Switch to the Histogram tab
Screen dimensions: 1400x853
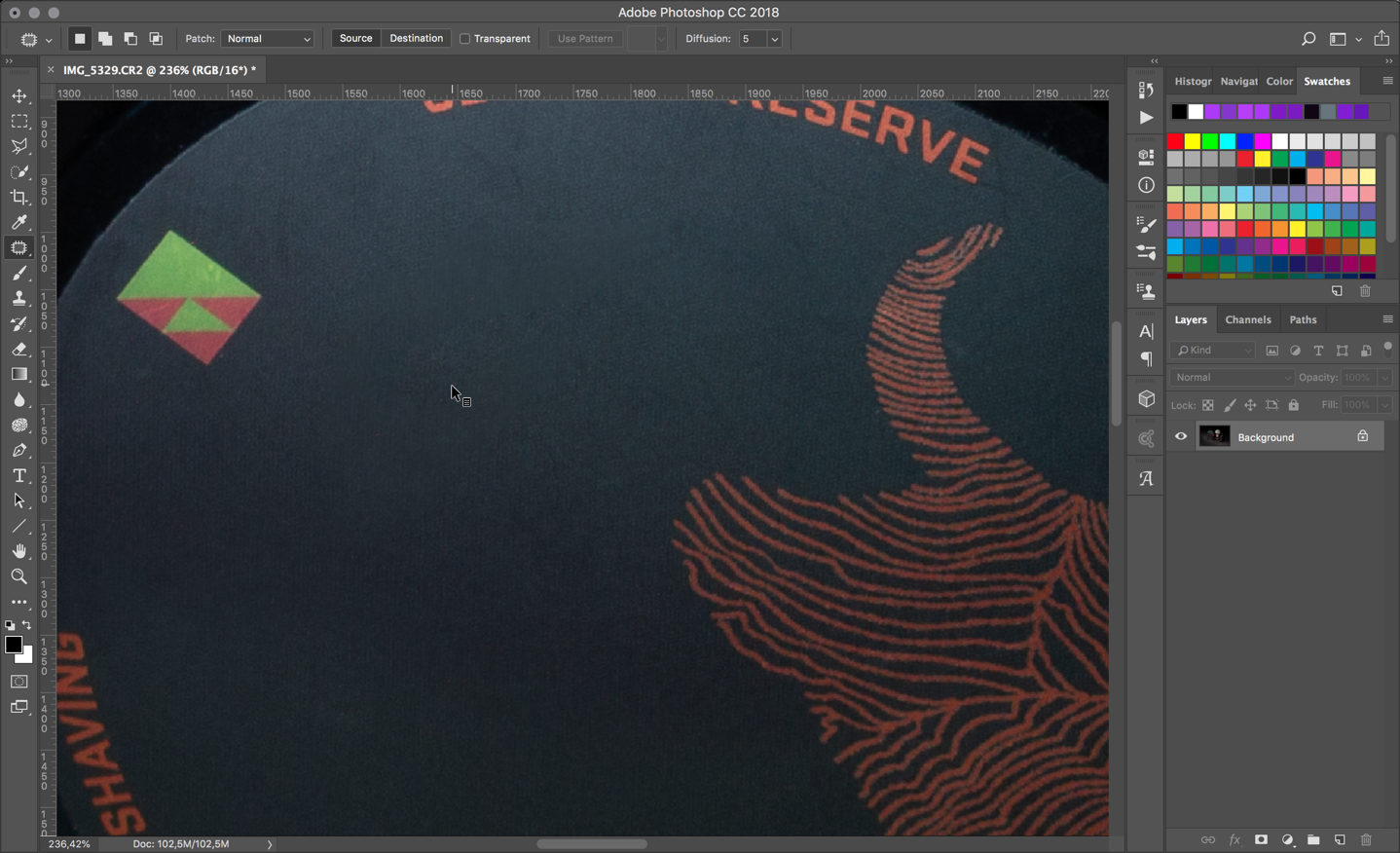pos(1193,82)
